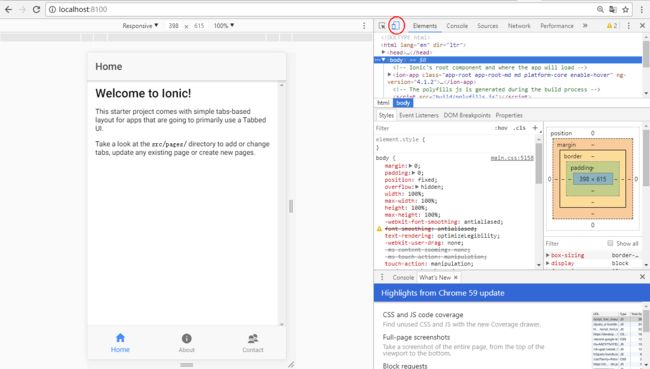Open the Network tab
Viewport: 650px width, 369px height.
coord(519,26)
